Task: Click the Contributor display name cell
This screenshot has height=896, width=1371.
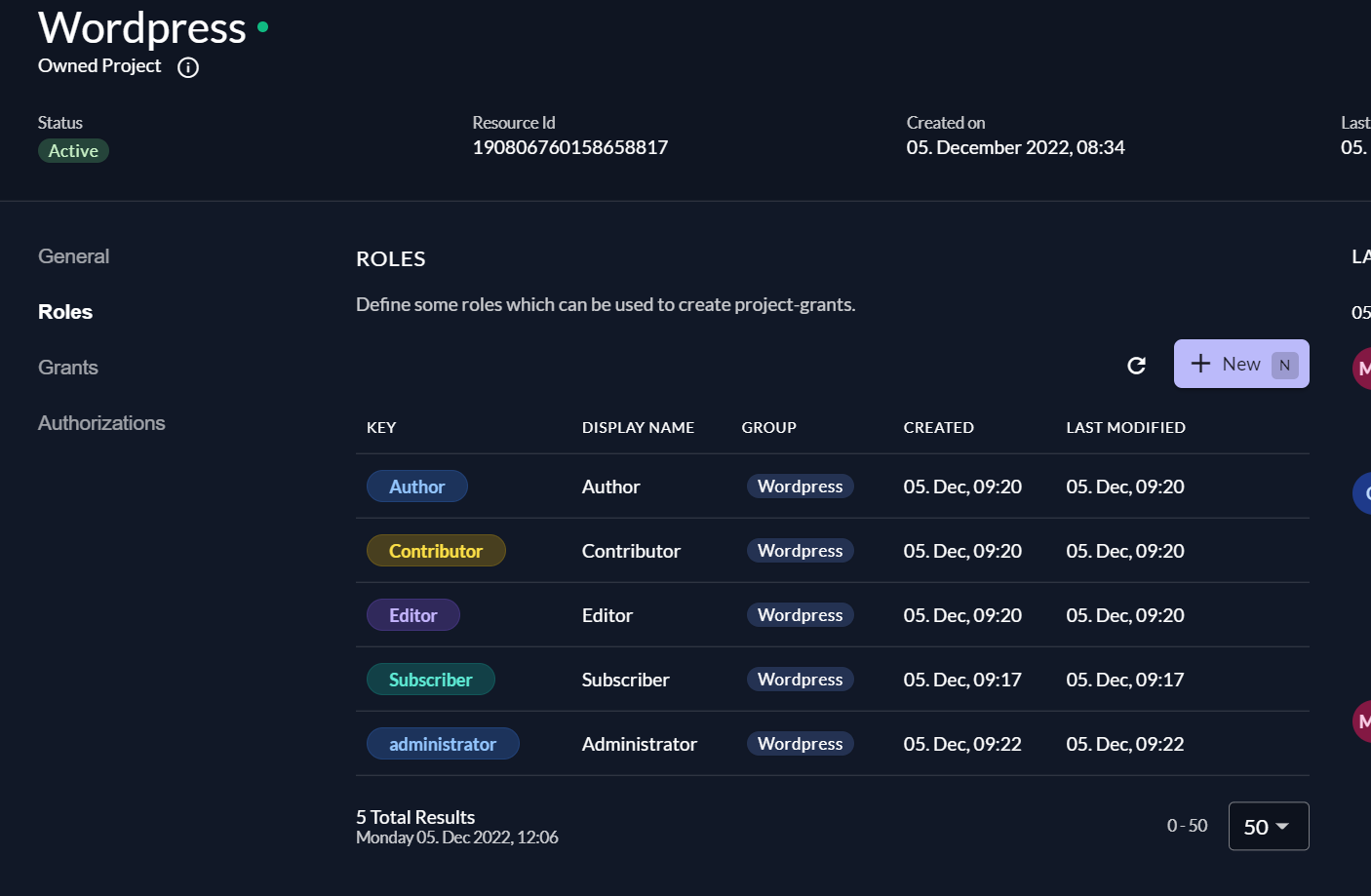Action: (632, 551)
